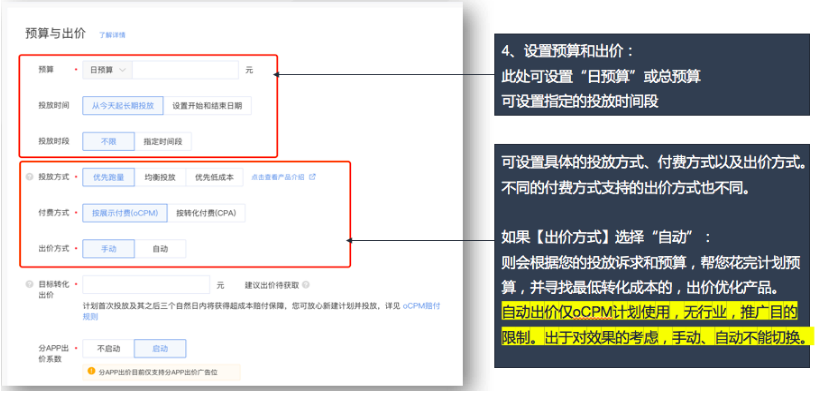Select 优先低成本 delivery mode
This screenshot has height=395, width=816.
click(214, 177)
